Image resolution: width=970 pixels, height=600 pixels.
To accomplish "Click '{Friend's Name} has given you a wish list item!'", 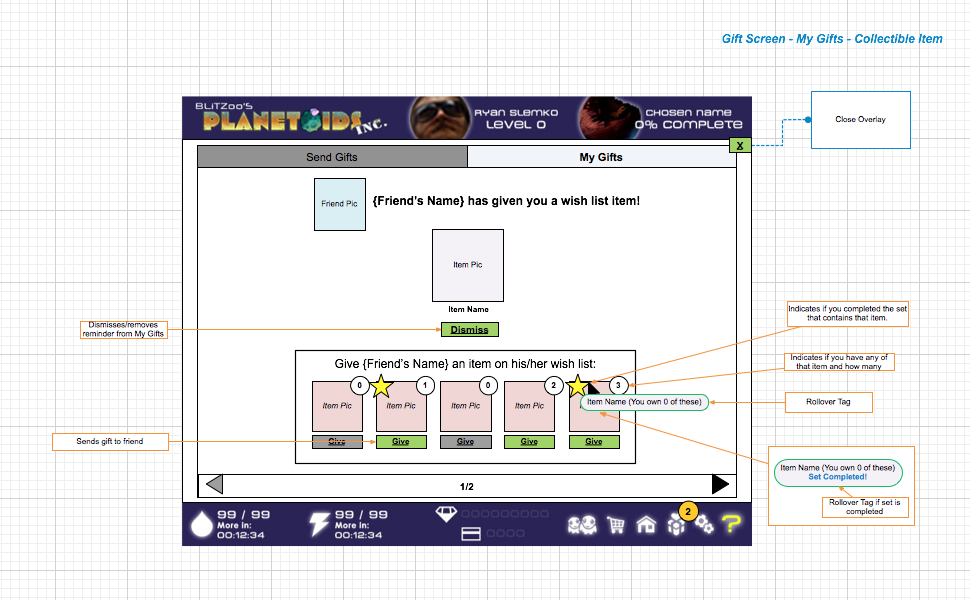I will coord(506,201).
